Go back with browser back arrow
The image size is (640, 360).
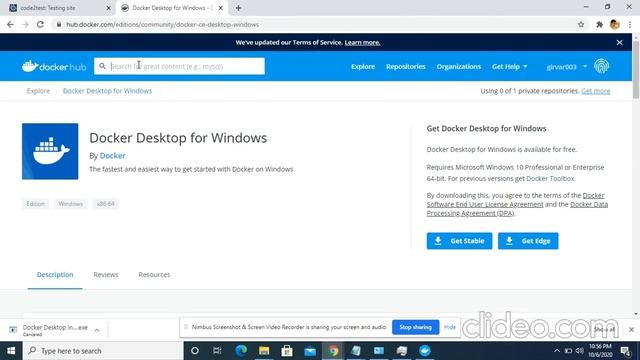point(10,24)
